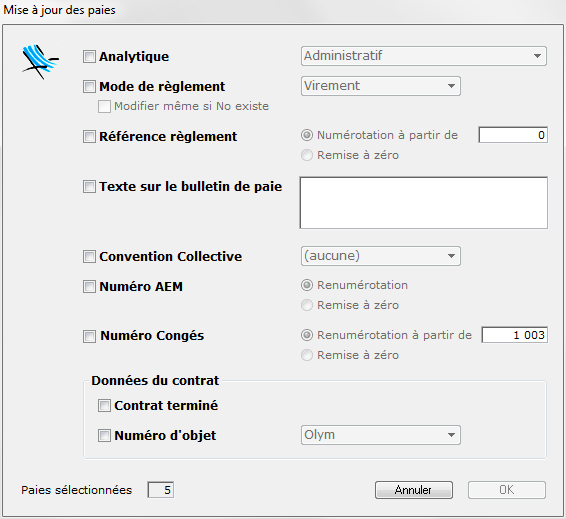Tick the Mode de règlement checkbox

[x=89, y=87]
